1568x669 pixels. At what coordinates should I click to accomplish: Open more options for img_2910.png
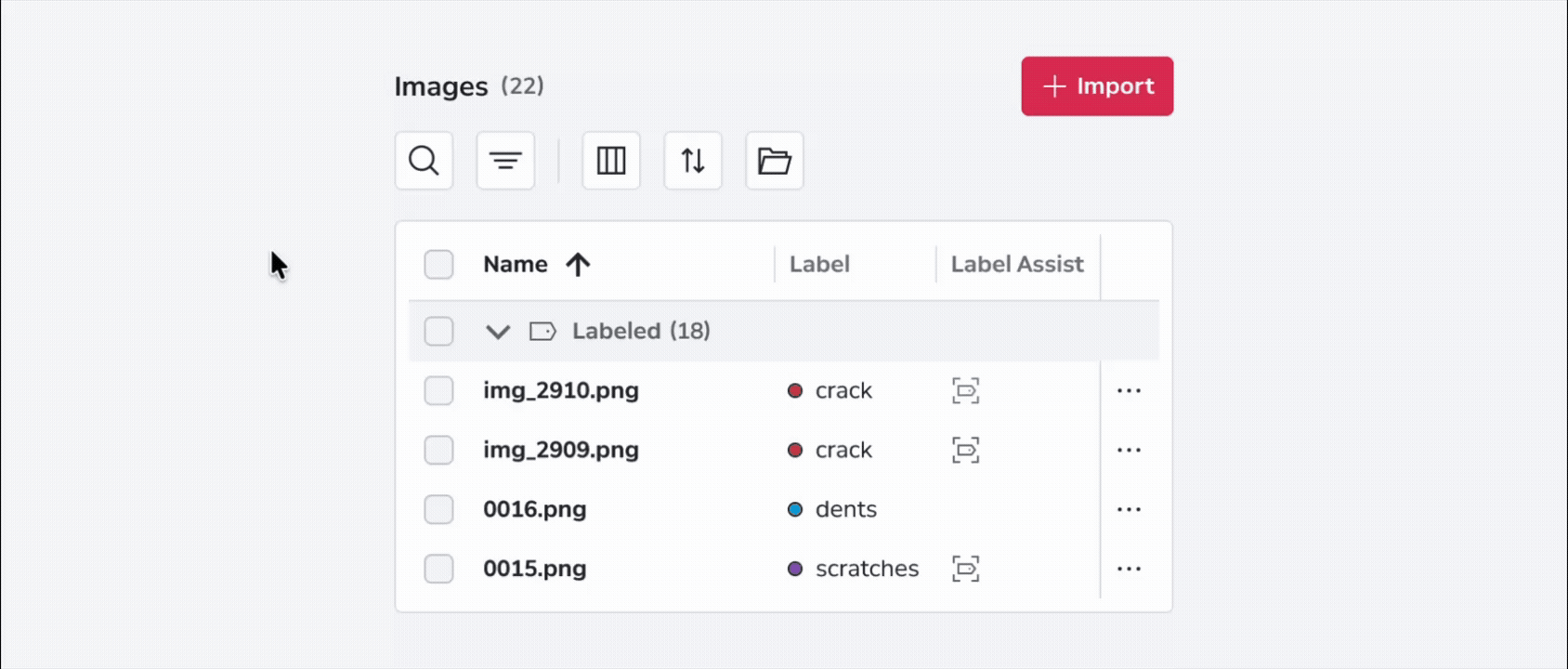coord(1129,390)
